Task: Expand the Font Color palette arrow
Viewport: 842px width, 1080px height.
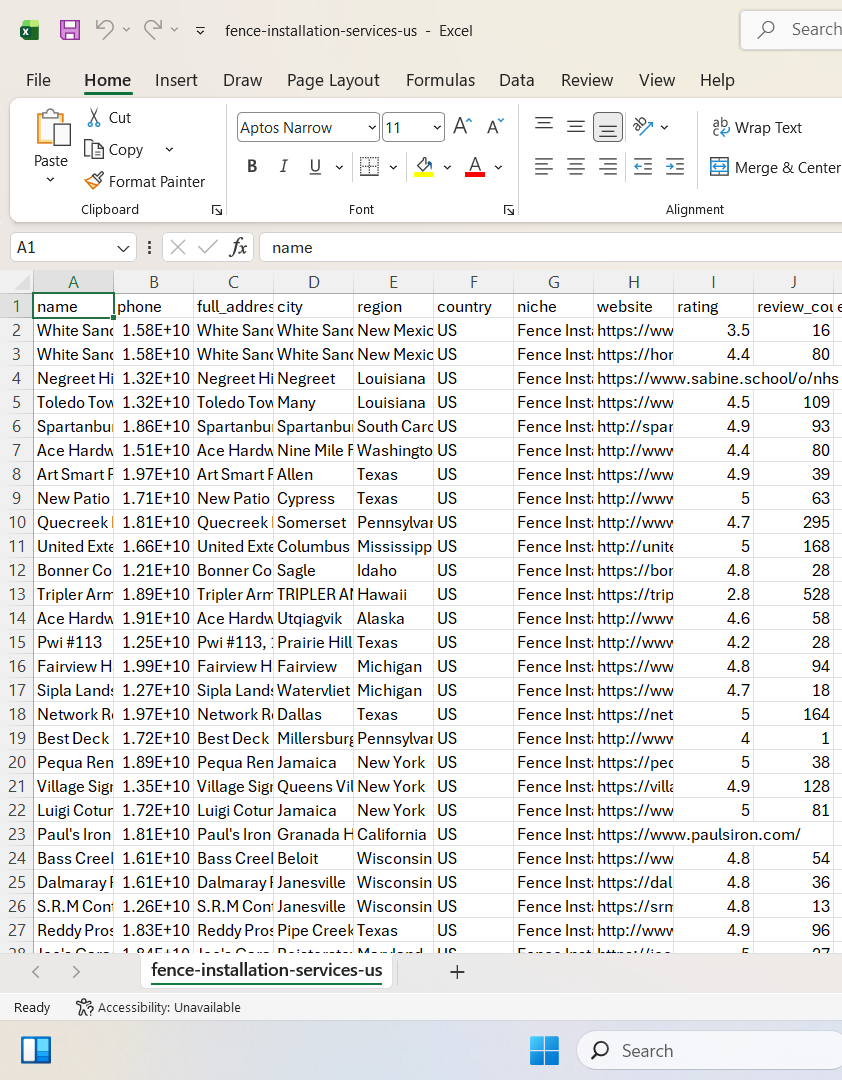Action: [x=498, y=167]
